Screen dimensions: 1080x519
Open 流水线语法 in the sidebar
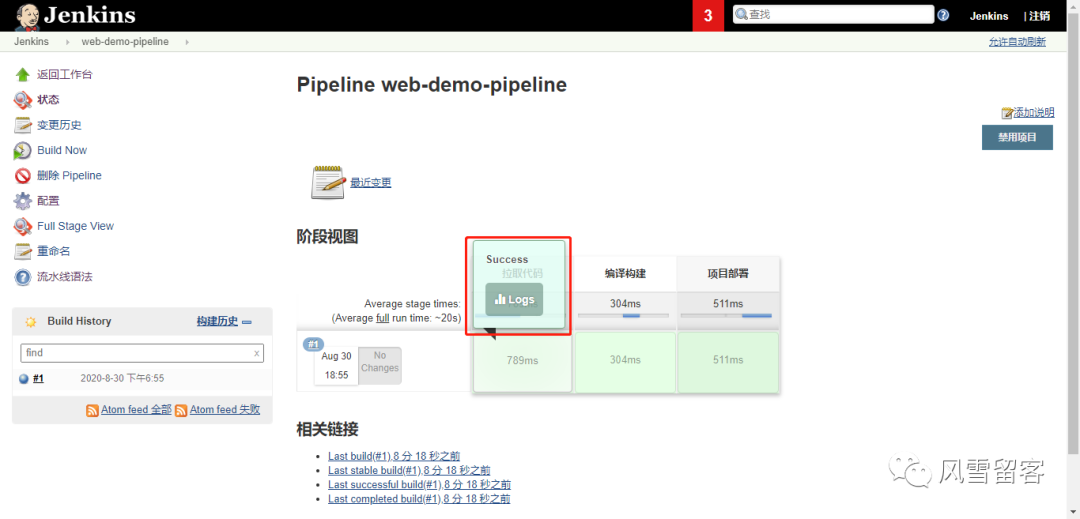point(65,277)
